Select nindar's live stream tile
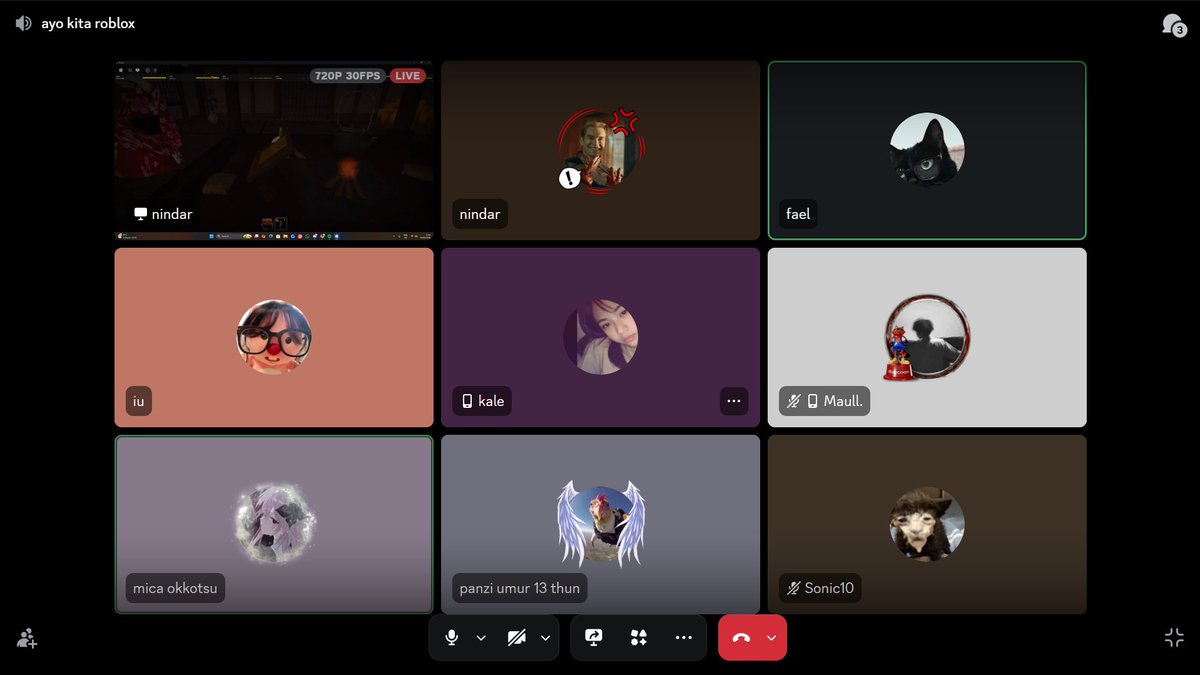Viewport: 1200px width, 675px height. pyautogui.click(x=273, y=150)
